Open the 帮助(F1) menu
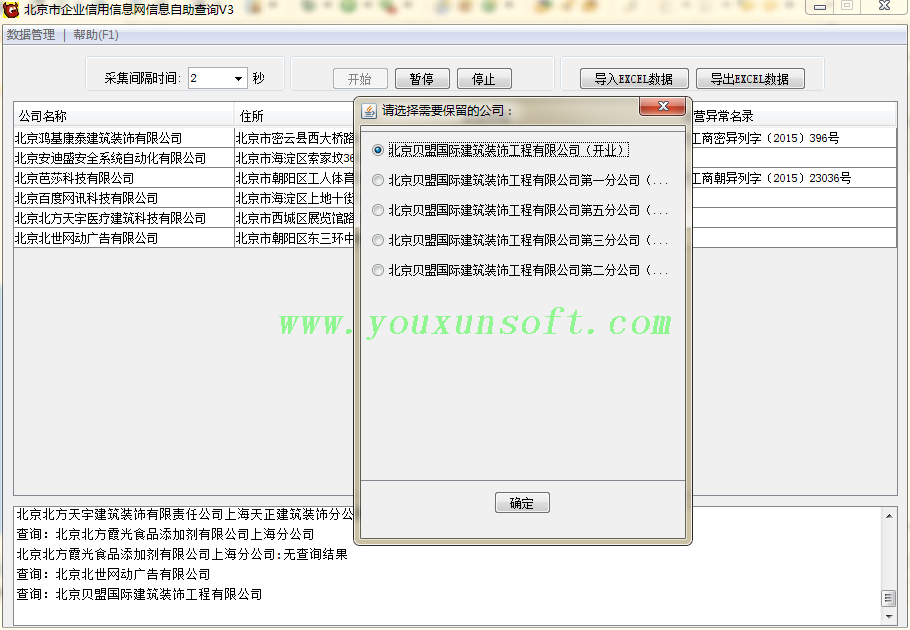This screenshot has height=630, width=910. point(96,35)
